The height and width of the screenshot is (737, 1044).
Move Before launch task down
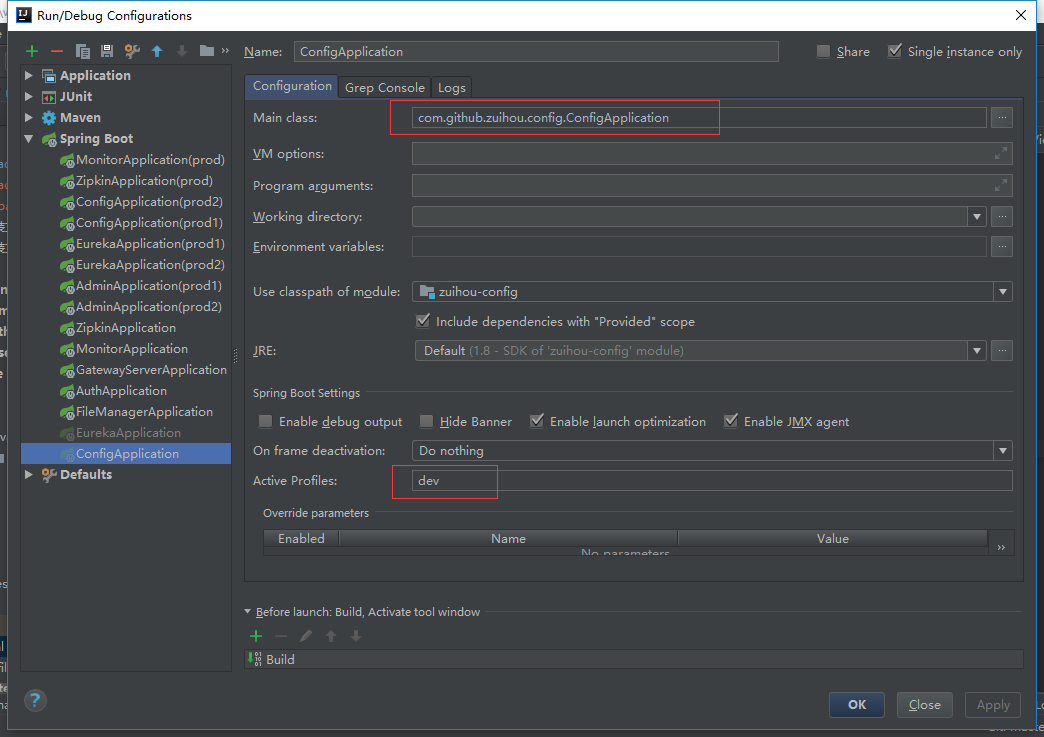pyautogui.click(x=356, y=636)
